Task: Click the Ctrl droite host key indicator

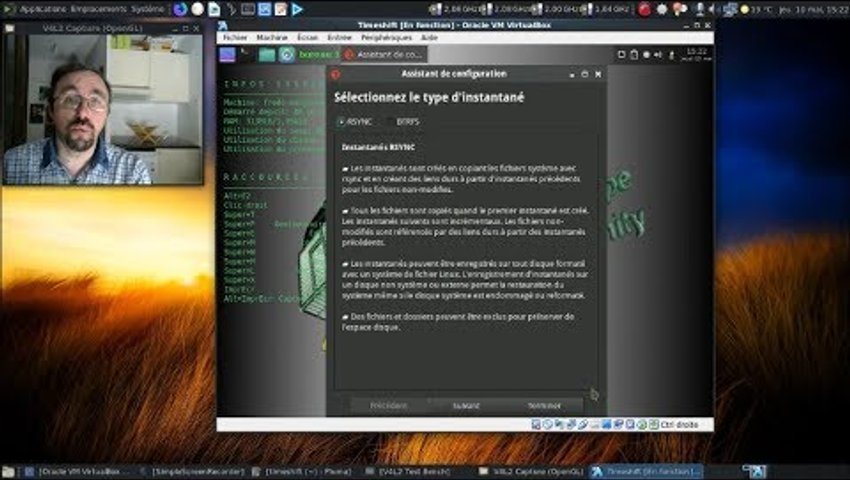Action: click(679, 424)
